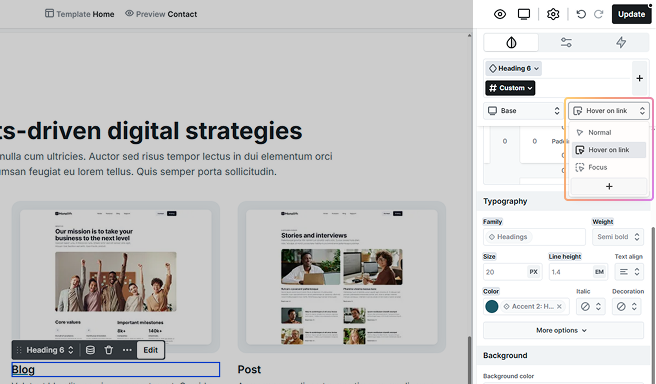Open the Heading 6 class dropdown
656x384 pixels.
(514, 68)
